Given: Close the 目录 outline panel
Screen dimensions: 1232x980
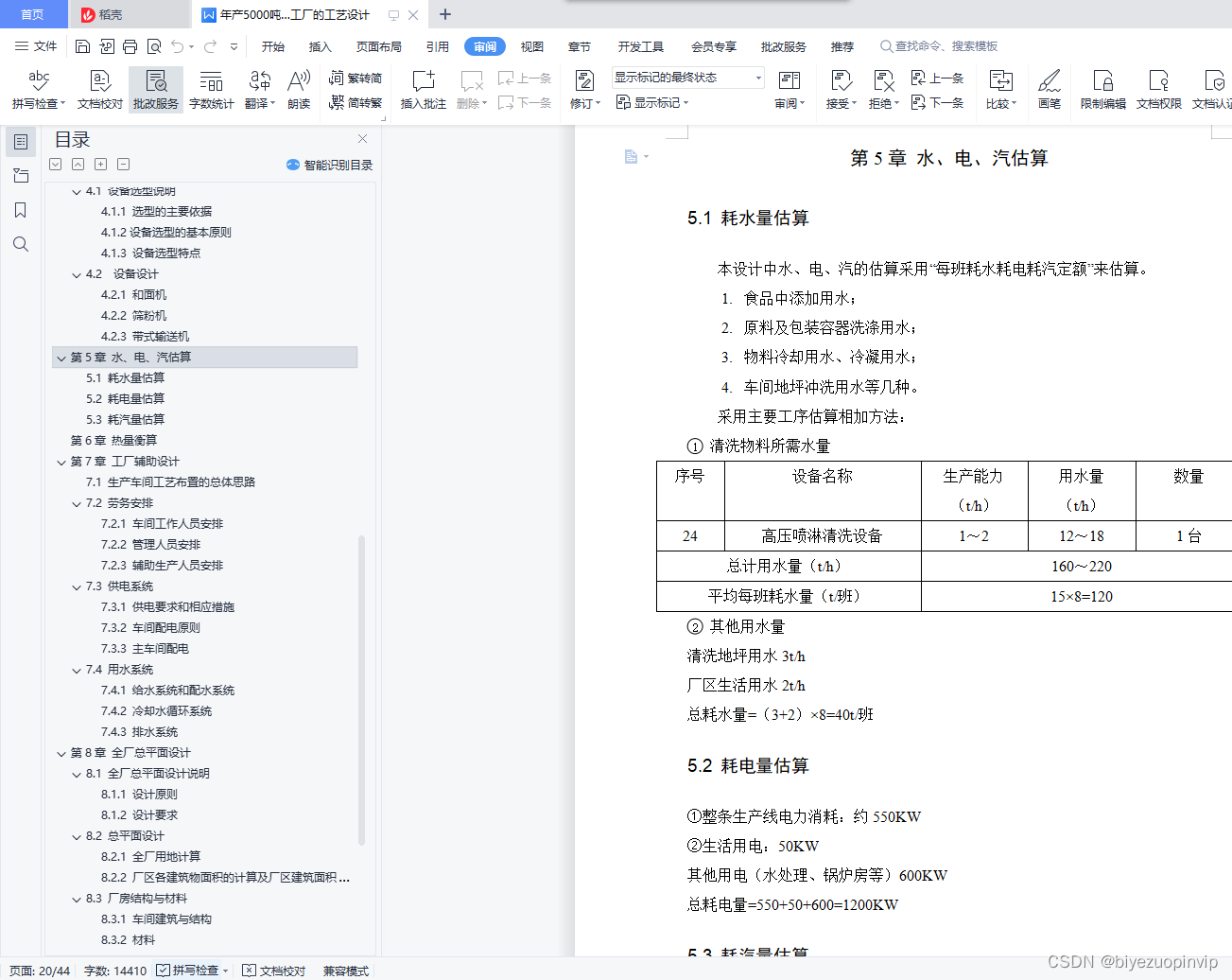Looking at the screenshot, I should click(x=362, y=139).
